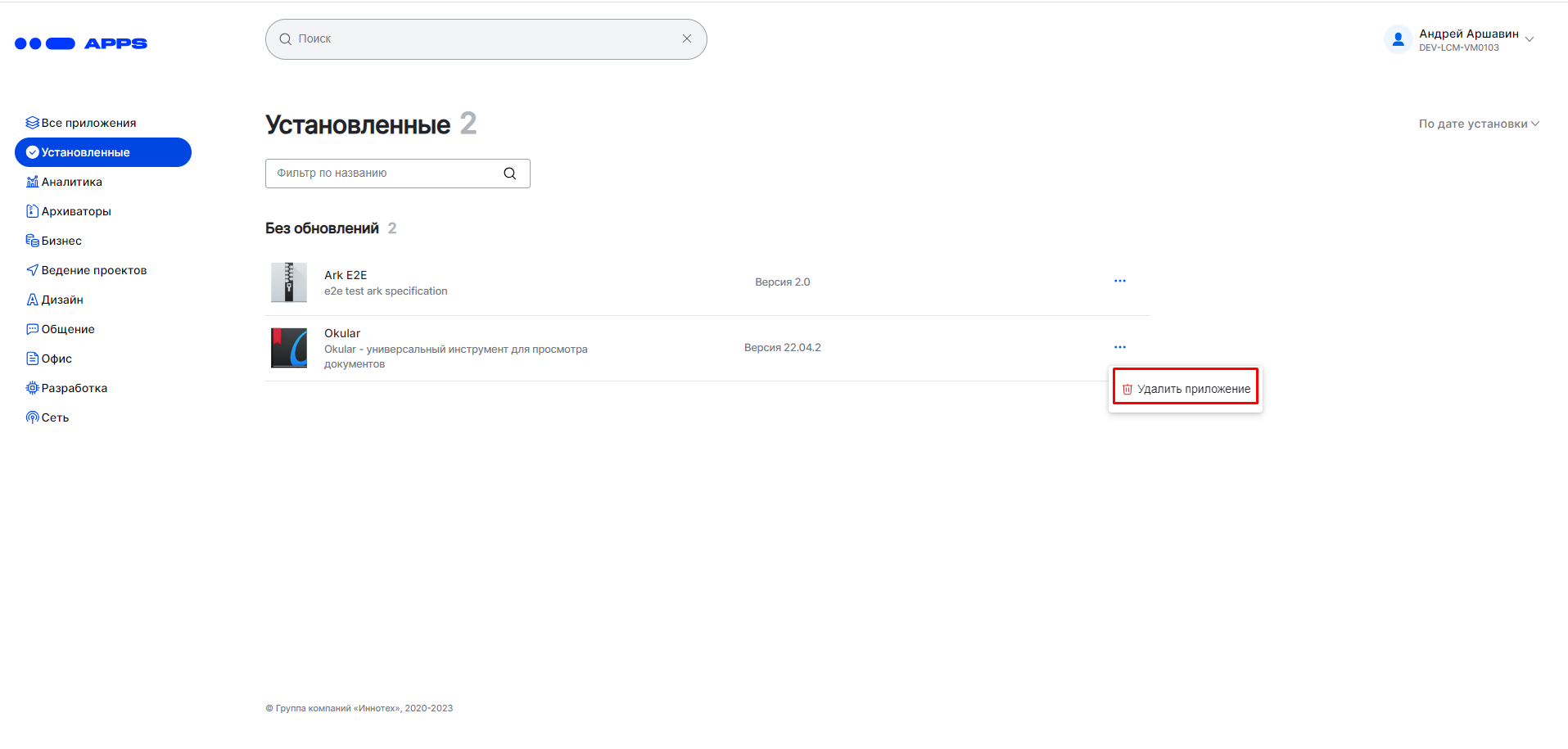The height and width of the screenshot is (749, 1568).
Task: Open the Okular application title link
Action: (342, 333)
